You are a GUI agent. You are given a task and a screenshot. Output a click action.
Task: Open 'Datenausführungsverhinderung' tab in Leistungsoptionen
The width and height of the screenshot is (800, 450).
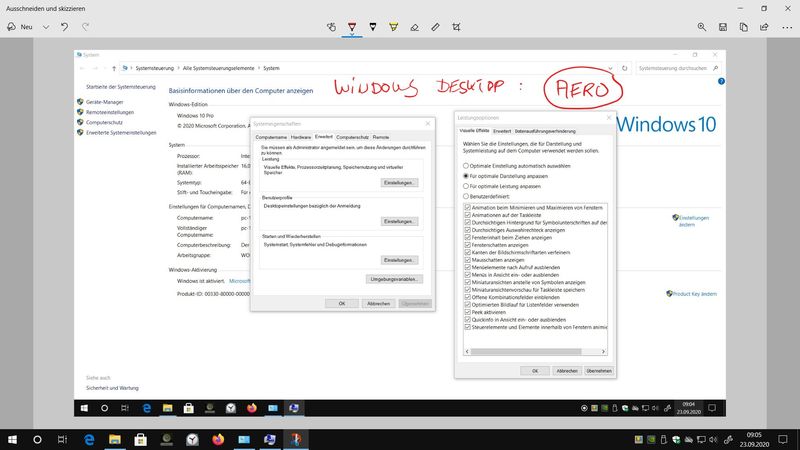pos(545,131)
